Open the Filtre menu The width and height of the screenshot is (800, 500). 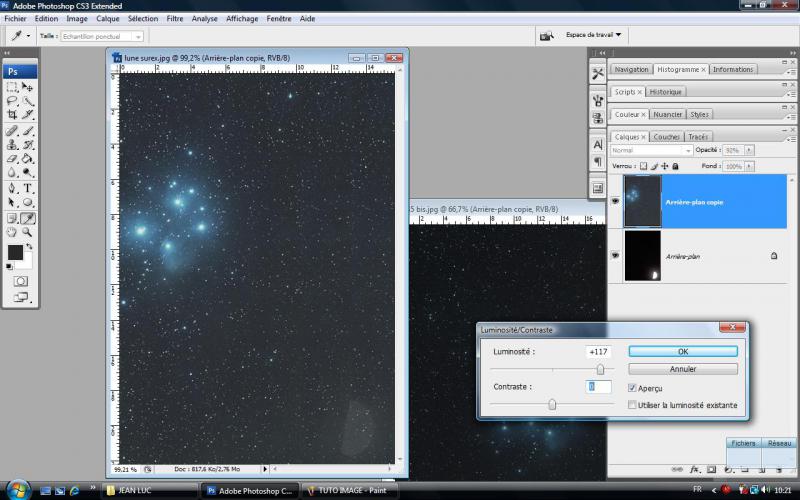[175, 18]
